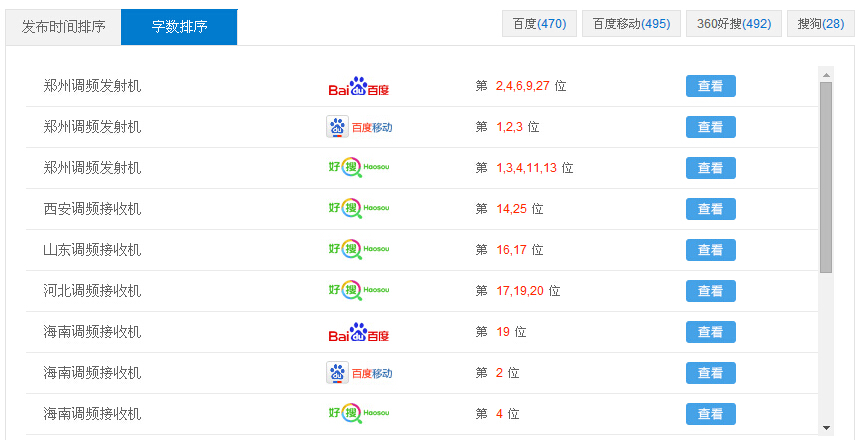Click ranking text 14,25
The width and height of the screenshot is (856, 440).
tap(512, 209)
